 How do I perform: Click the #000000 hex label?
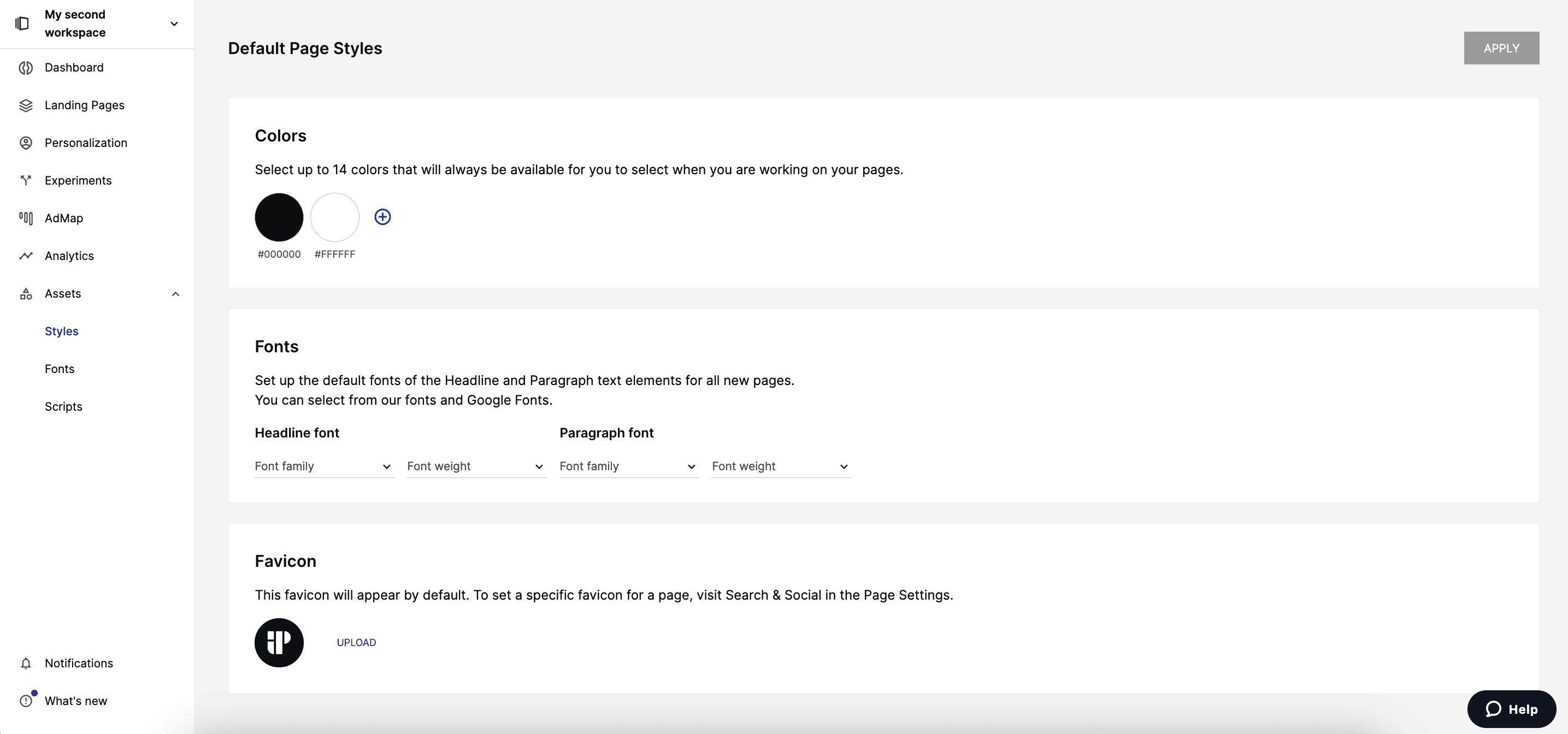[x=279, y=254]
